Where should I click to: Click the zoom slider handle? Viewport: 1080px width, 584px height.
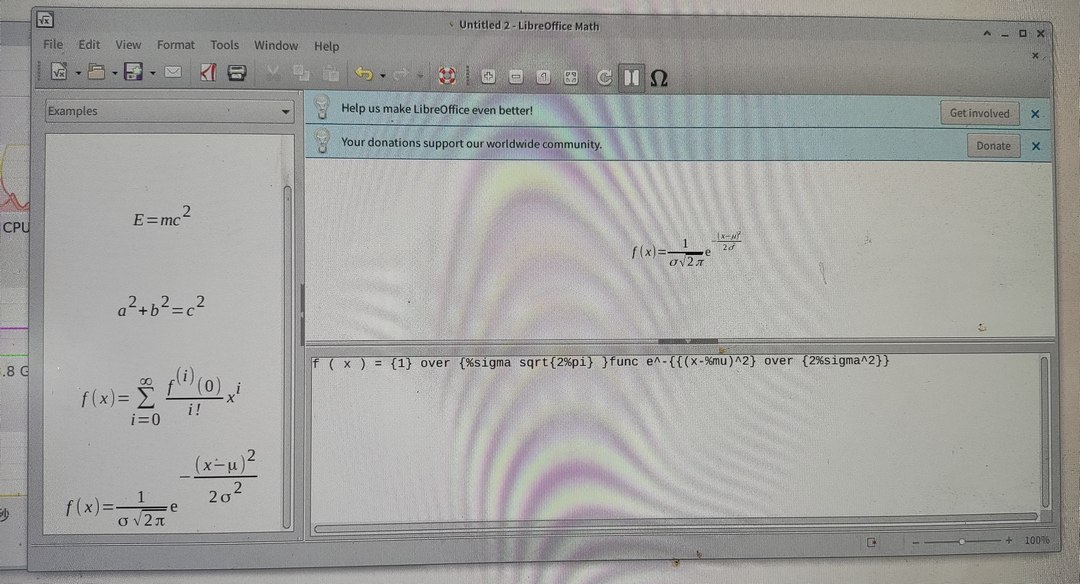tap(962, 541)
